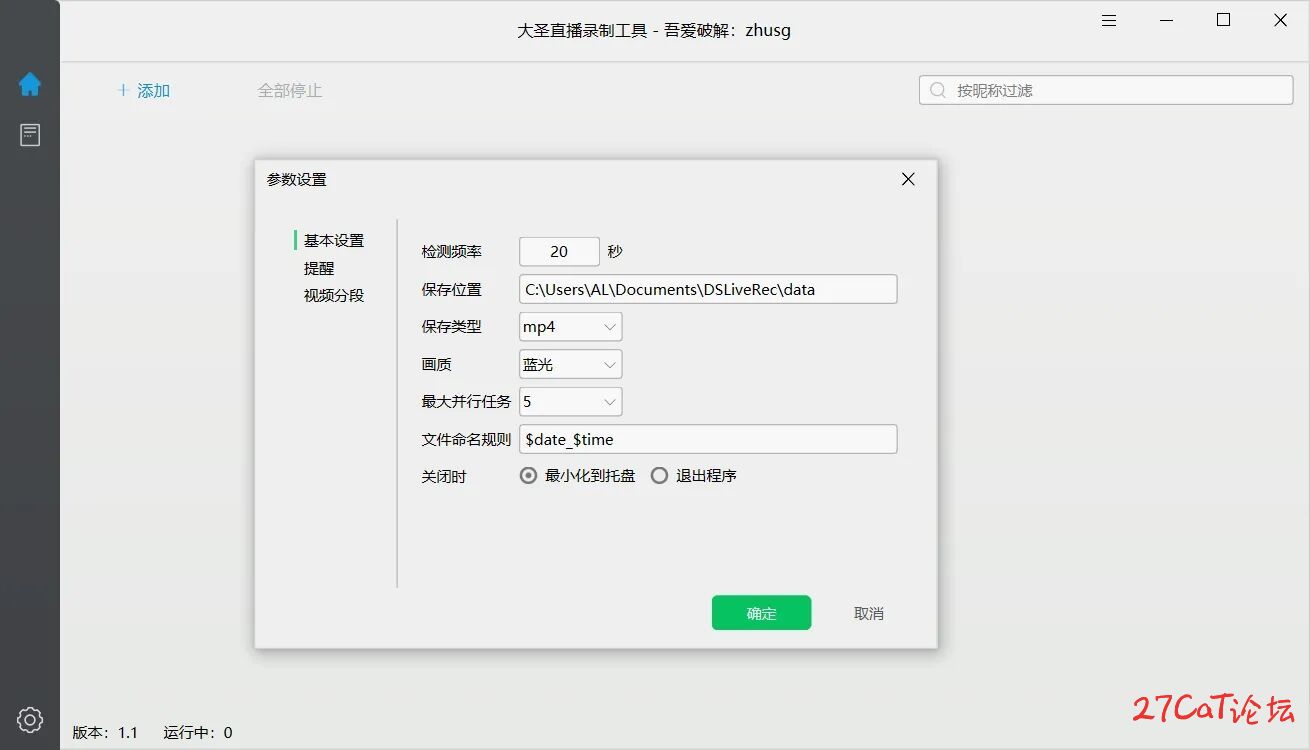Click the 版本：1.1 status text
The width and height of the screenshot is (1310, 750).
coord(105,732)
